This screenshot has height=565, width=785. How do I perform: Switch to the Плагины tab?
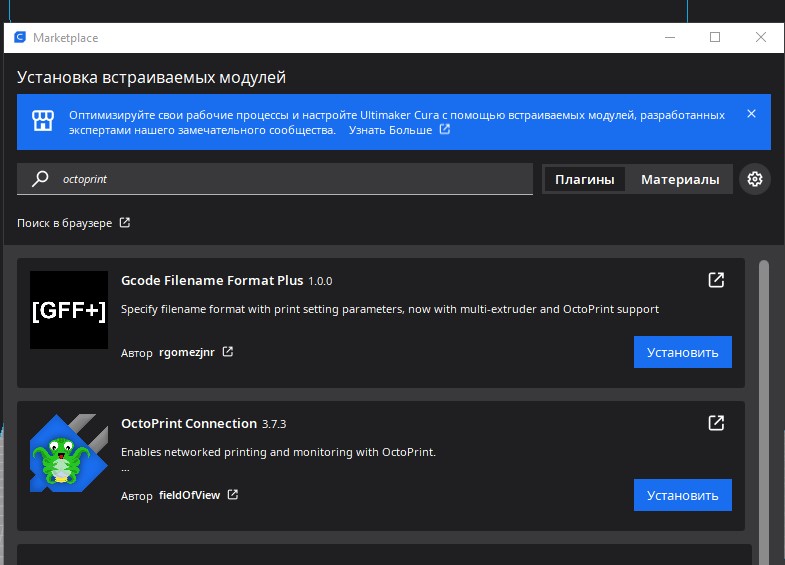click(x=584, y=180)
